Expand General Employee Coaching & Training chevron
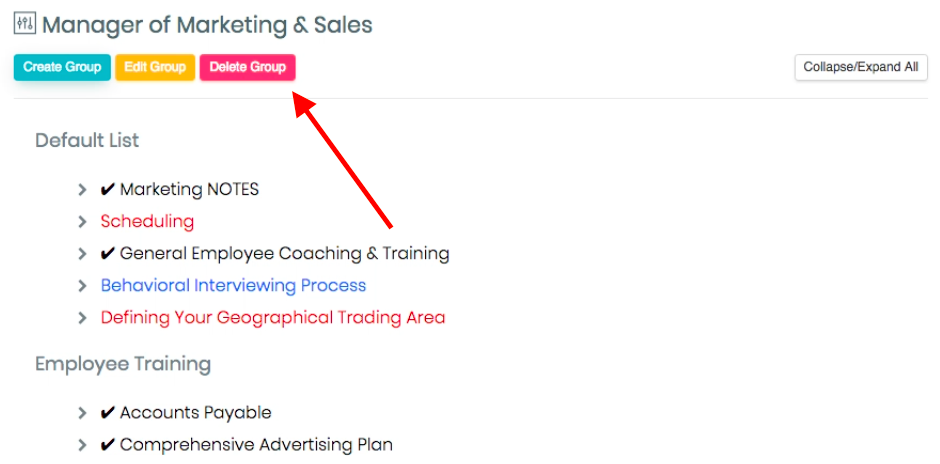 83,254
